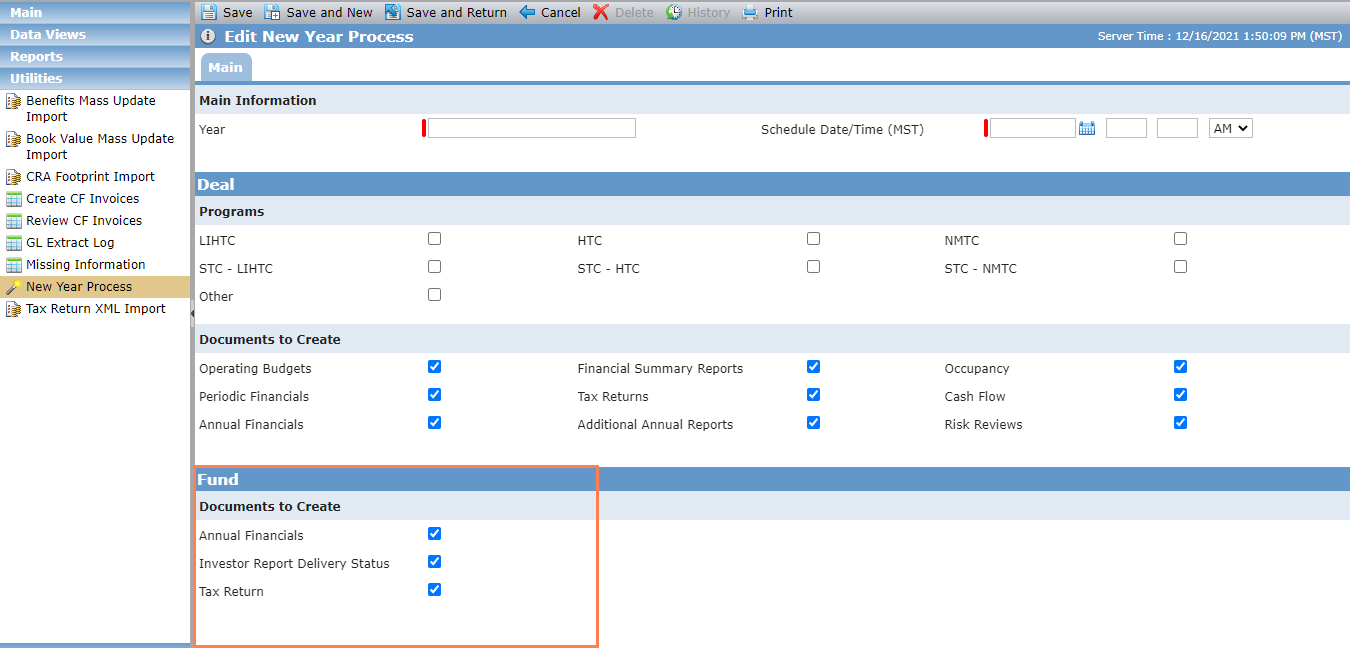Image resolution: width=1350 pixels, height=648 pixels.
Task: Click the Print printer icon
Action: coord(750,12)
